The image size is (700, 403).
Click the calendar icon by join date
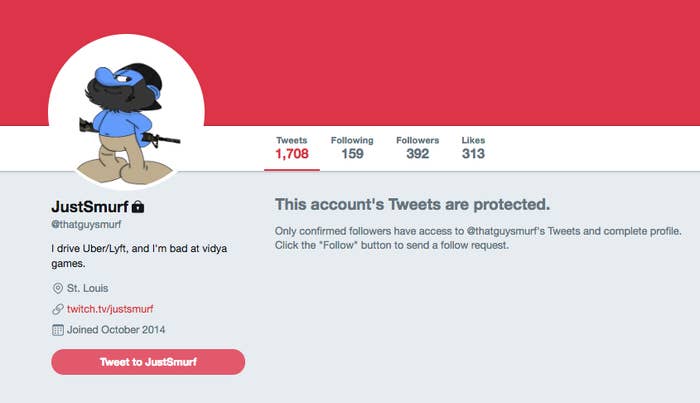[58, 330]
